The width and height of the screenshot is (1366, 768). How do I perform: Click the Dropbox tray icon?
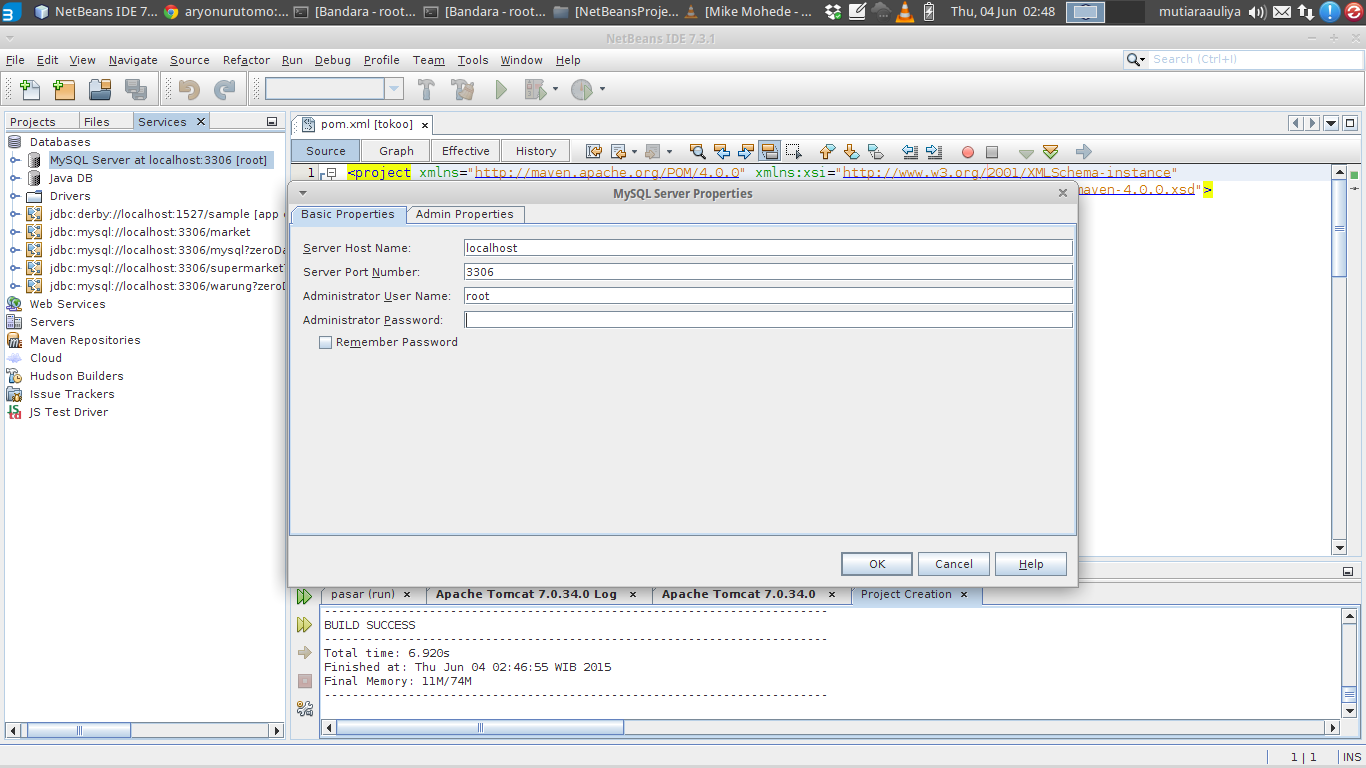pos(834,12)
